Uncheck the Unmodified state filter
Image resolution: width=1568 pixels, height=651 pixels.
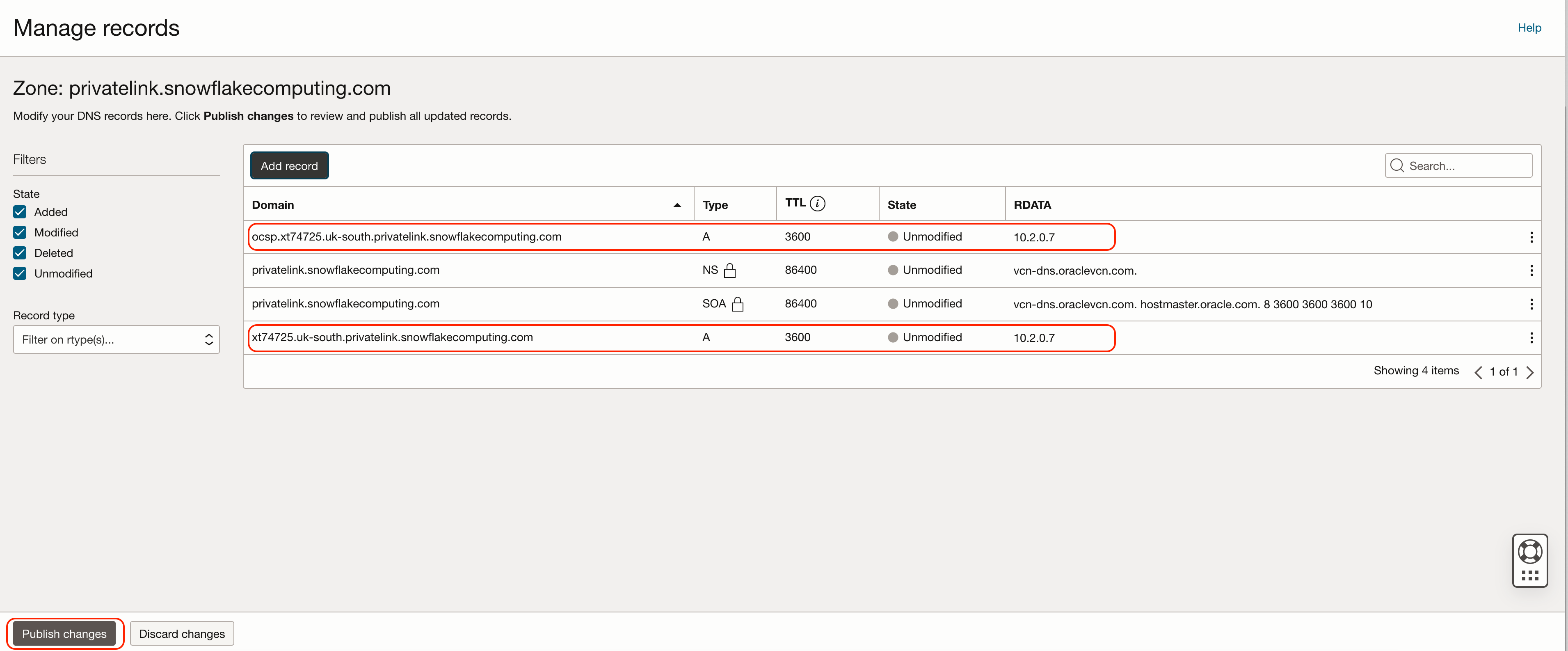pos(20,273)
